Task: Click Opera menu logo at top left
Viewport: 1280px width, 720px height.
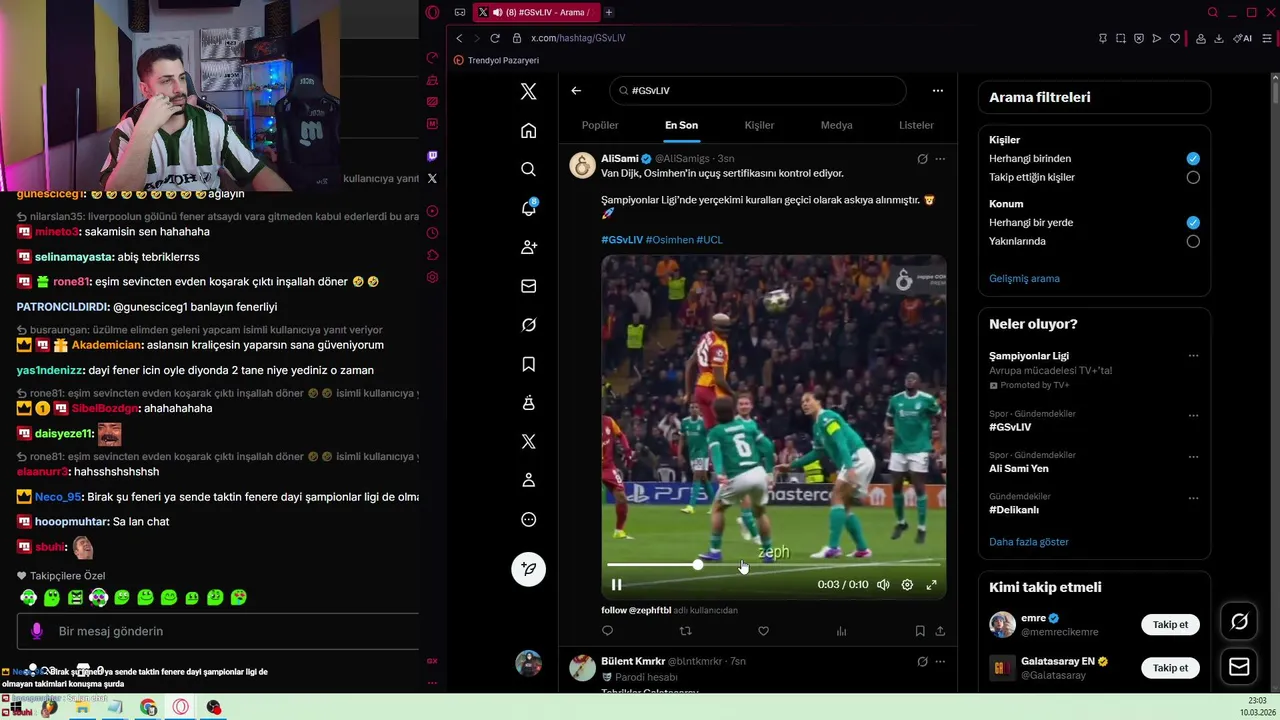Action: pyautogui.click(x=432, y=12)
